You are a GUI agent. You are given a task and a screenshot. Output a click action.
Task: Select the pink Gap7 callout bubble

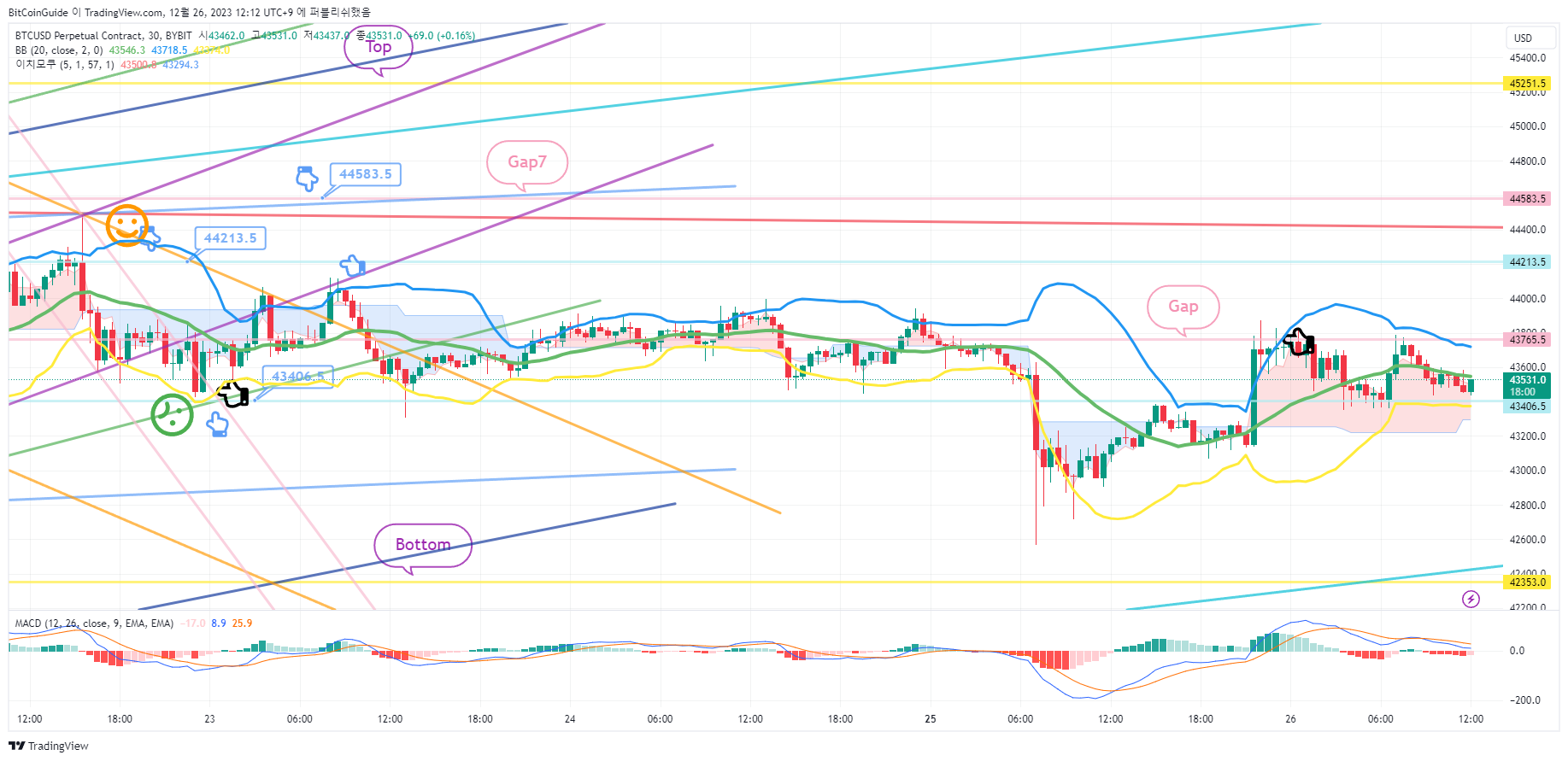[x=527, y=163]
